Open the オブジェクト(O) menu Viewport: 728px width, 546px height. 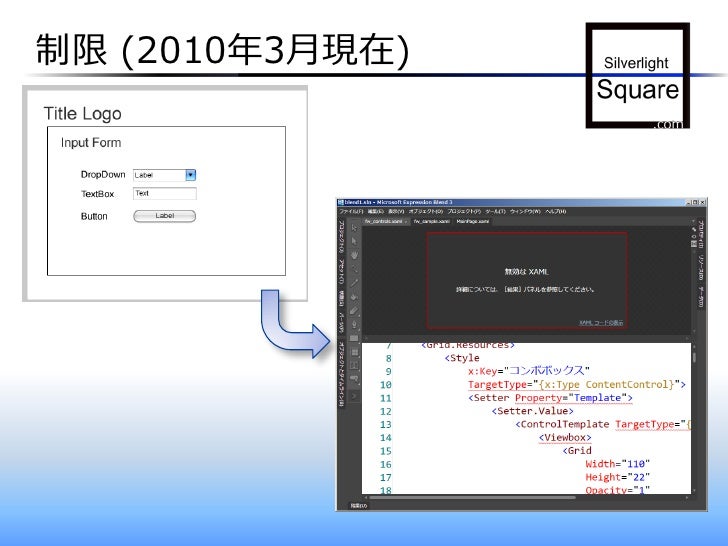click(426, 211)
